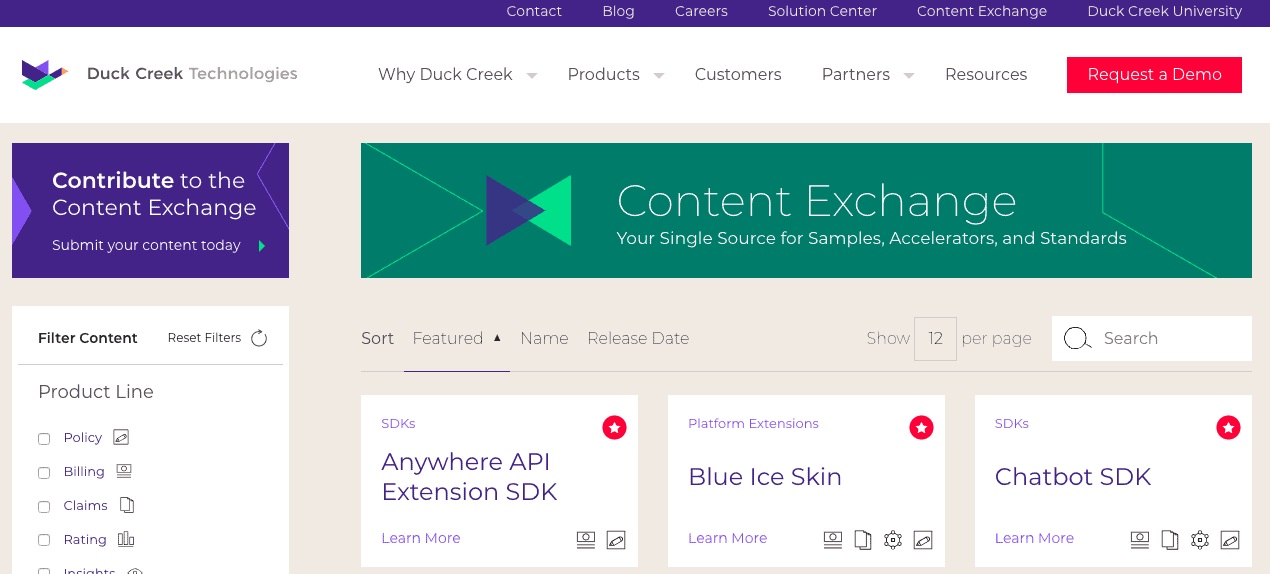Open the Products menu dropdown arrow
The image size is (1270, 574).
click(659, 75)
